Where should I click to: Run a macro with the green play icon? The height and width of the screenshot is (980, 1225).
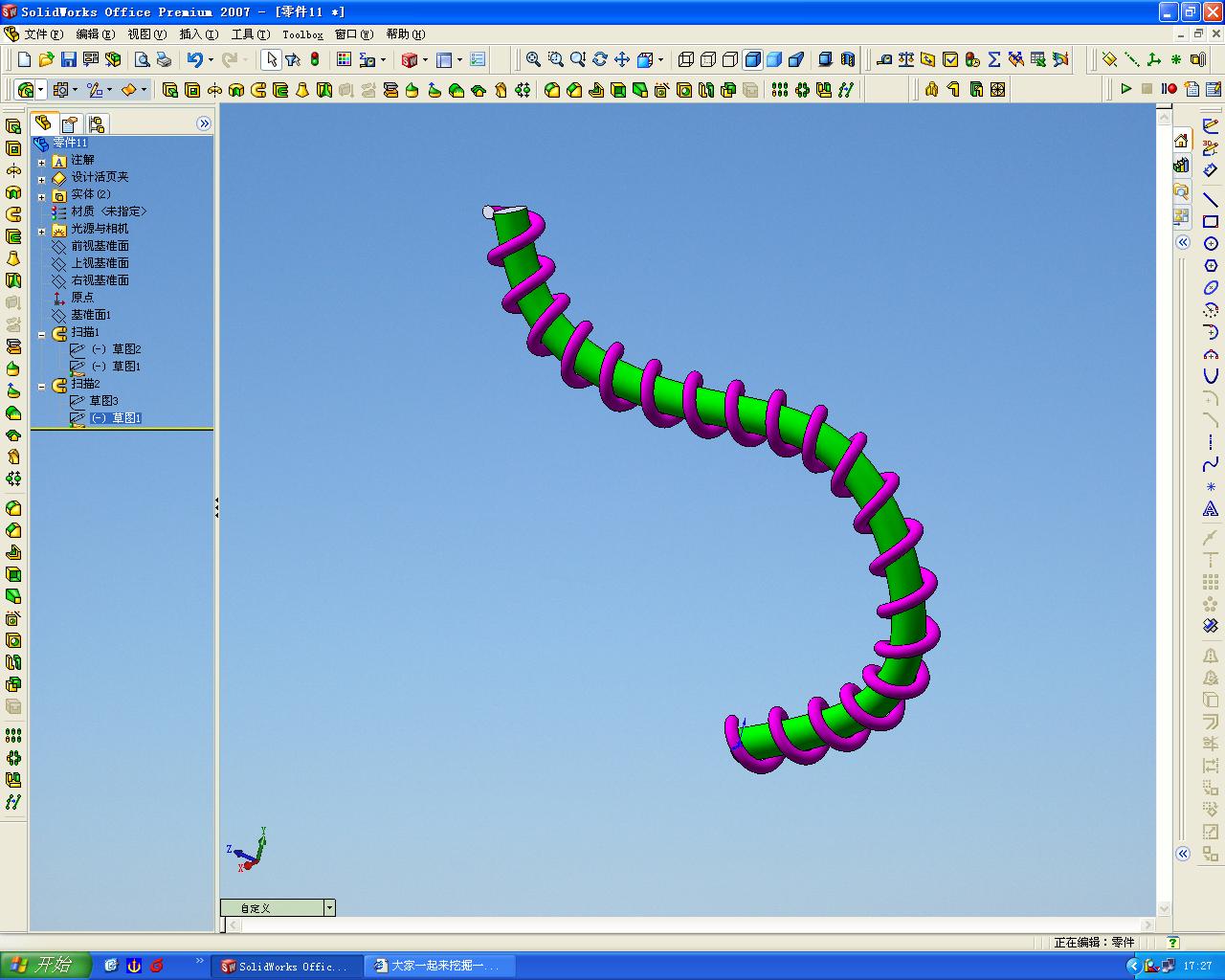(1125, 89)
